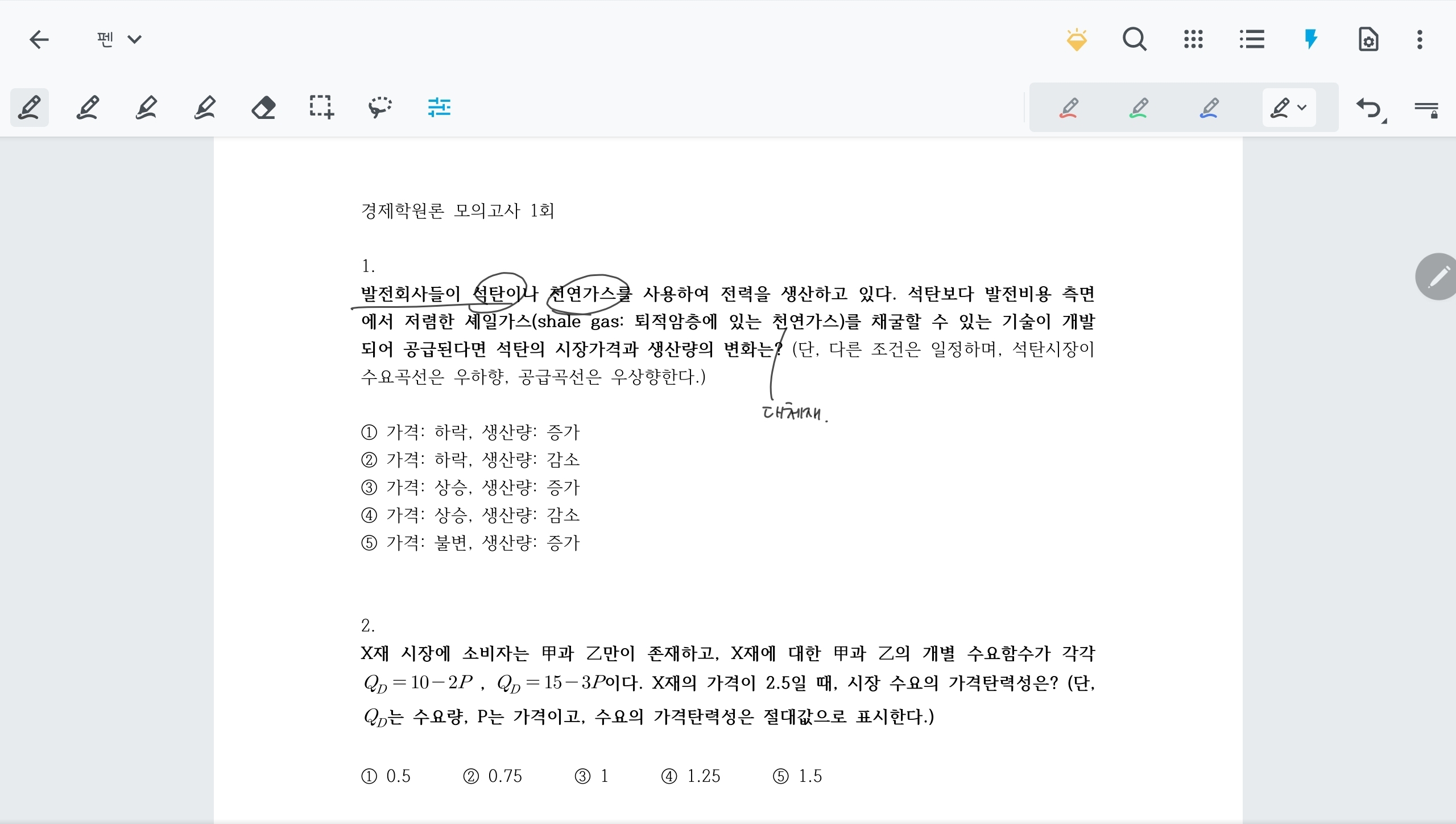
Task: Click the premium diamond icon
Action: tap(1077, 39)
